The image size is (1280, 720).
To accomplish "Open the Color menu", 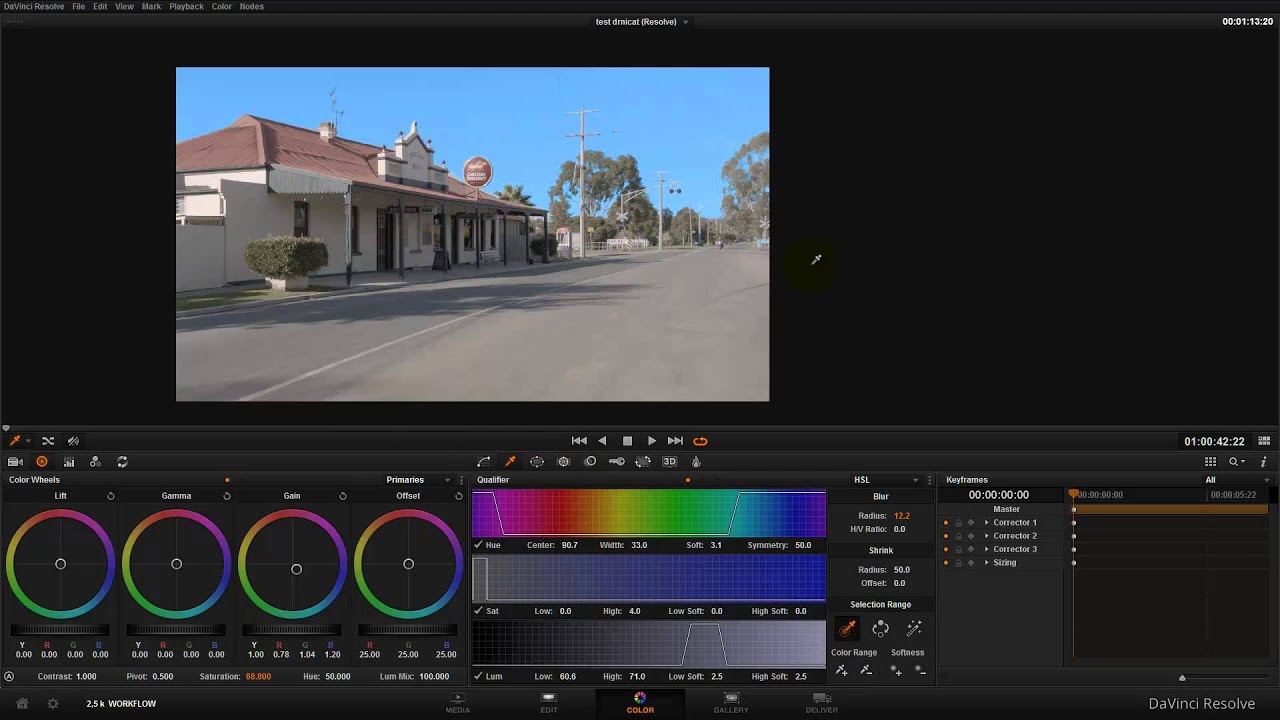I will [x=221, y=6].
